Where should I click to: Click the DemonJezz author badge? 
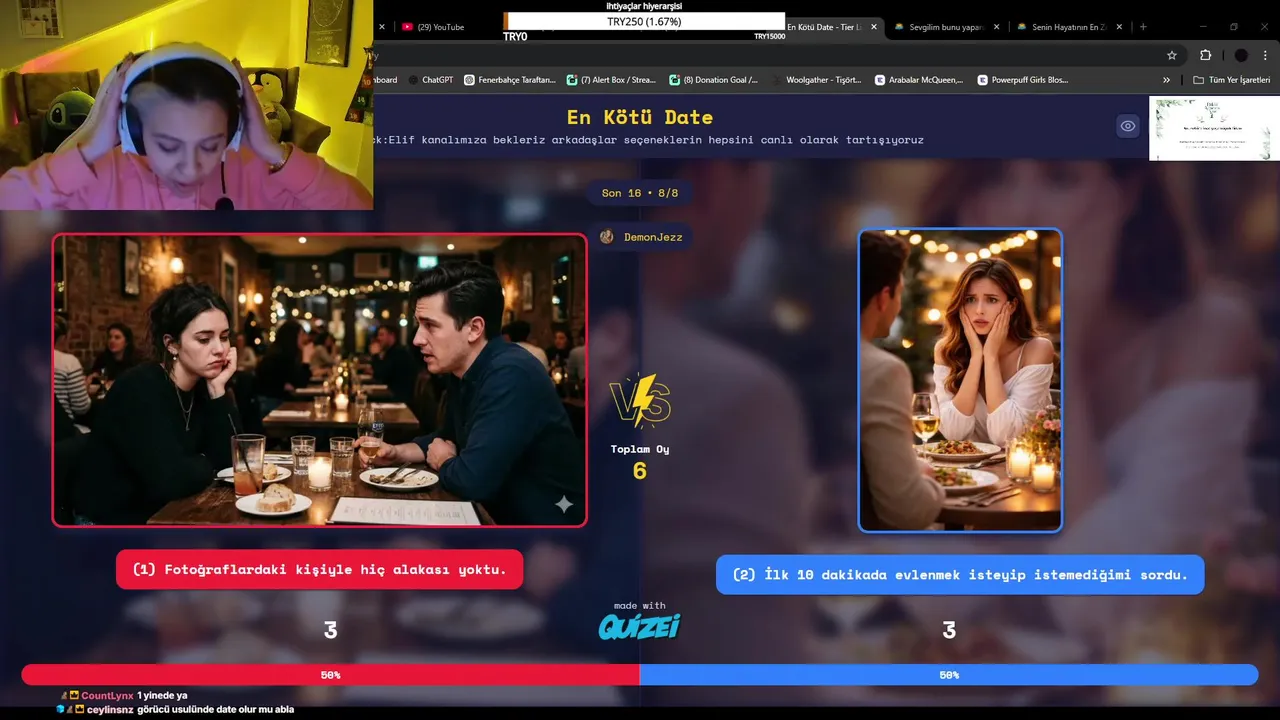click(640, 237)
